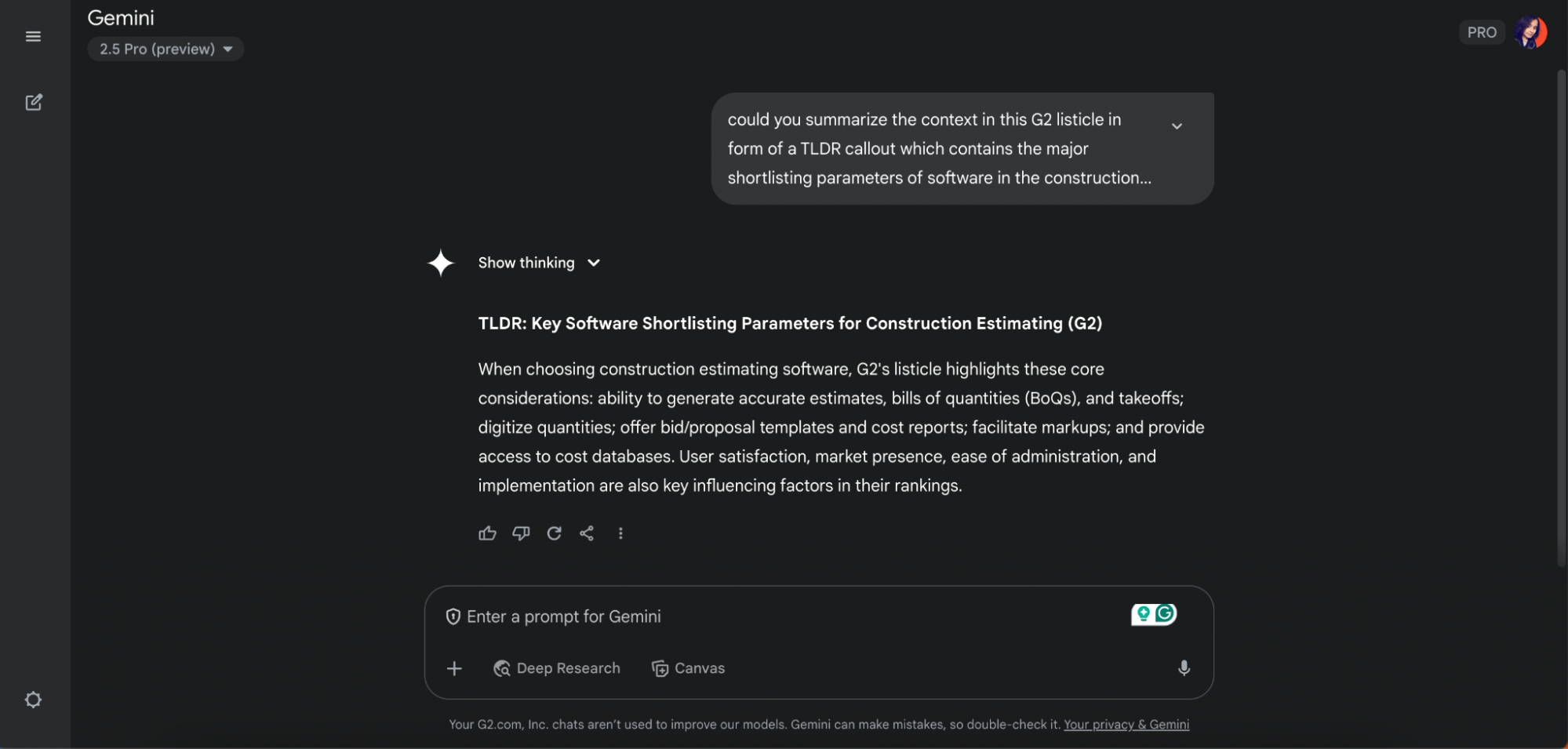Activate microphone voice input
1568x749 pixels.
(1184, 667)
